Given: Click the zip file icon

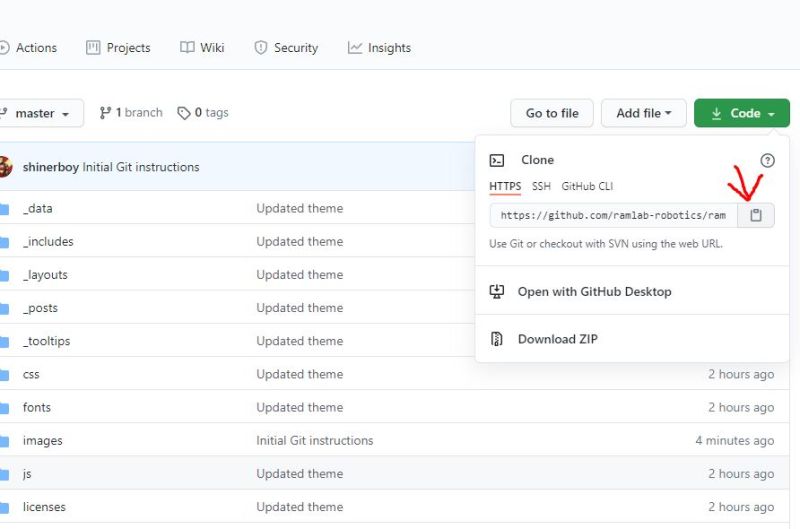Looking at the screenshot, I should coord(496,339).
